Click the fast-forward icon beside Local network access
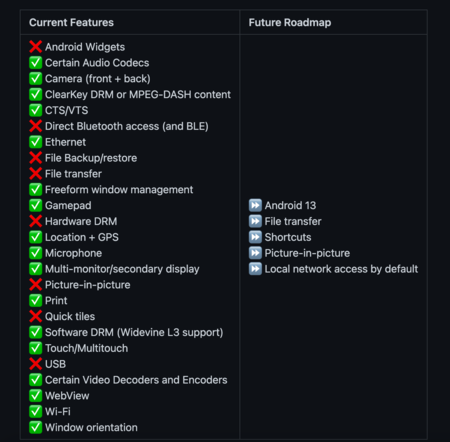Viewport: 450px width, 442px height. tap(255, 269)
